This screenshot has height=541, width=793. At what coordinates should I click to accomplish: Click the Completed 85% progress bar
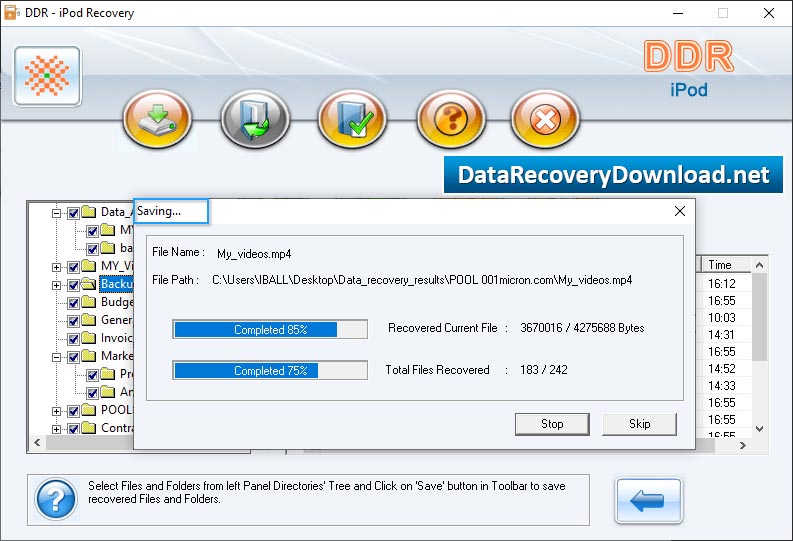click(270, 329)
